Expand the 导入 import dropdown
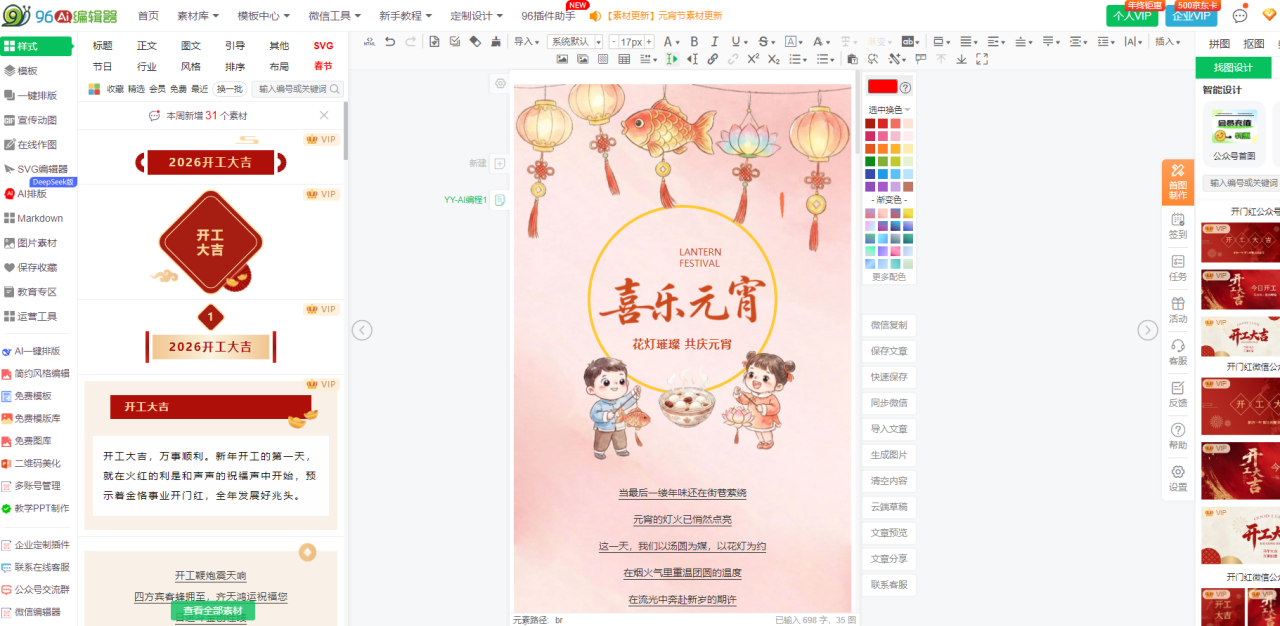Screen dimensions: 1280x626 point(526,42)
